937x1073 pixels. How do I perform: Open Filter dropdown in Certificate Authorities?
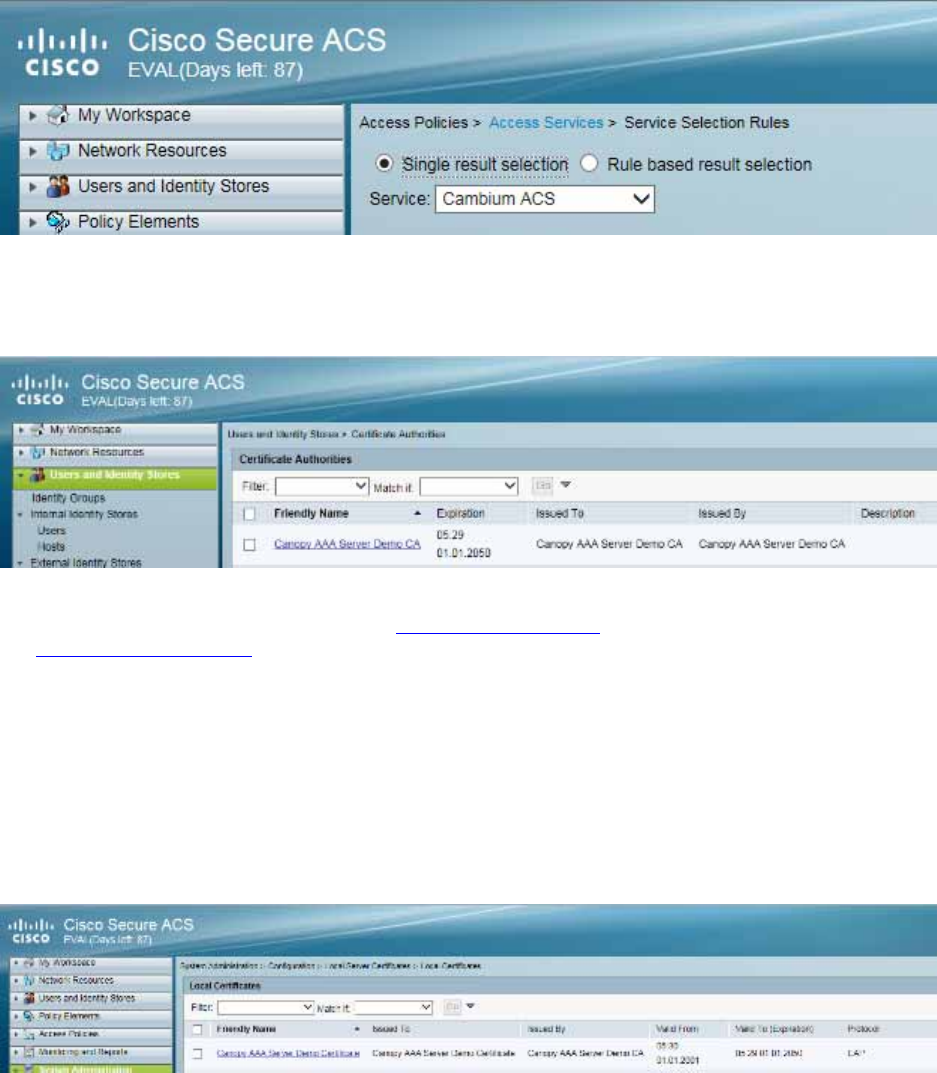(x=322, y=487)
